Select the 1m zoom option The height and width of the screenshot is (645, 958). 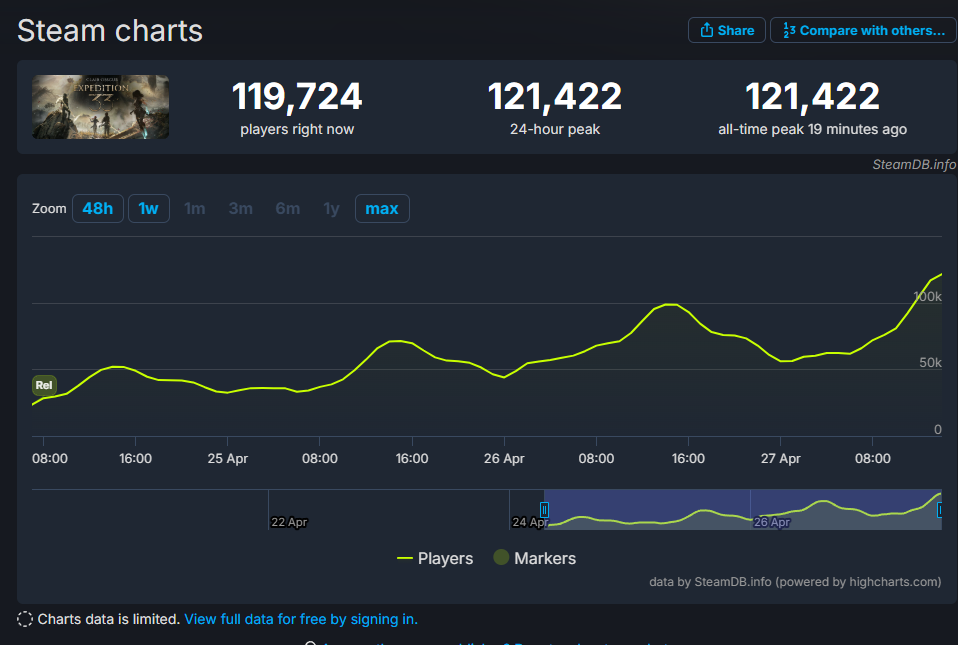pyautogui.click(x=194, y=208)
